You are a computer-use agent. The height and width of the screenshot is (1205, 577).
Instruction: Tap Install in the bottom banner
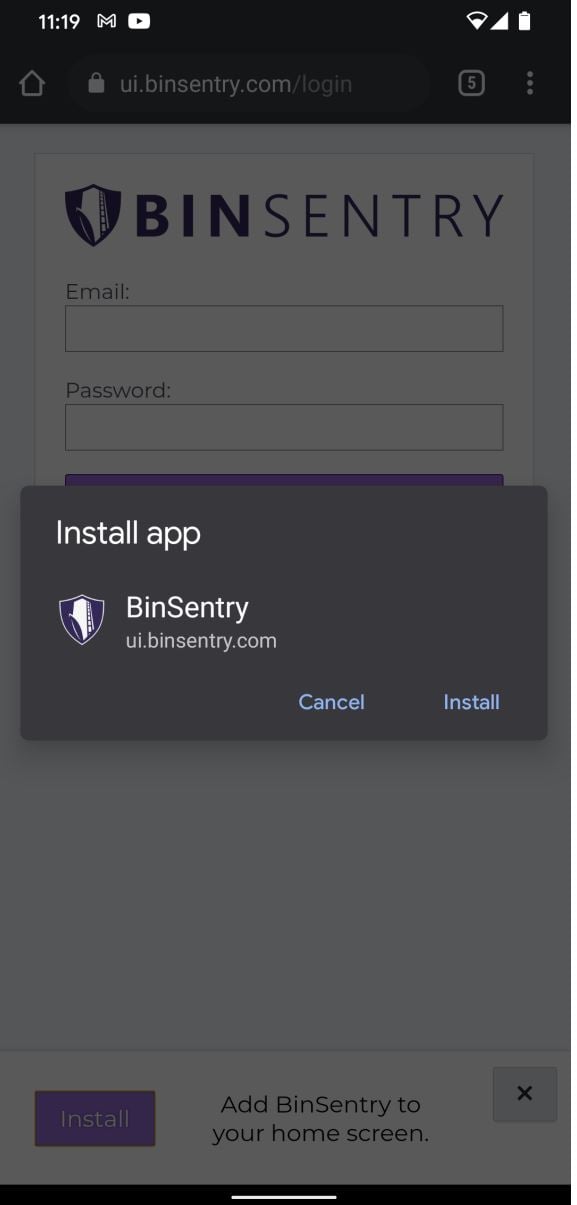click(x=95, y=1119)
